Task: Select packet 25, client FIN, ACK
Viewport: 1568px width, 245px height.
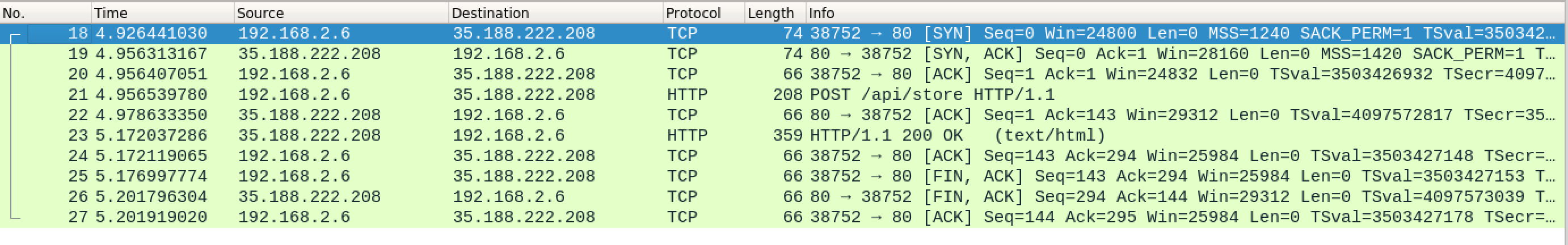Action: tap(784, 176)
